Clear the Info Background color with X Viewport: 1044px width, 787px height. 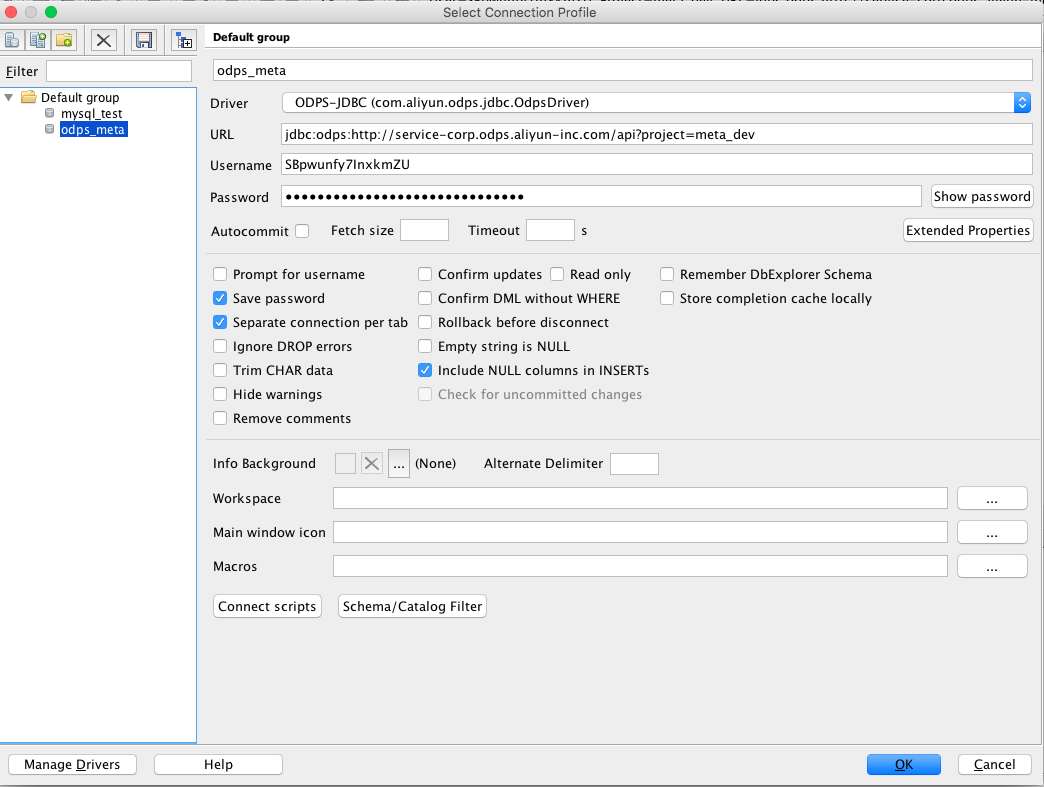pyautogui.click(x=372, y=463)
